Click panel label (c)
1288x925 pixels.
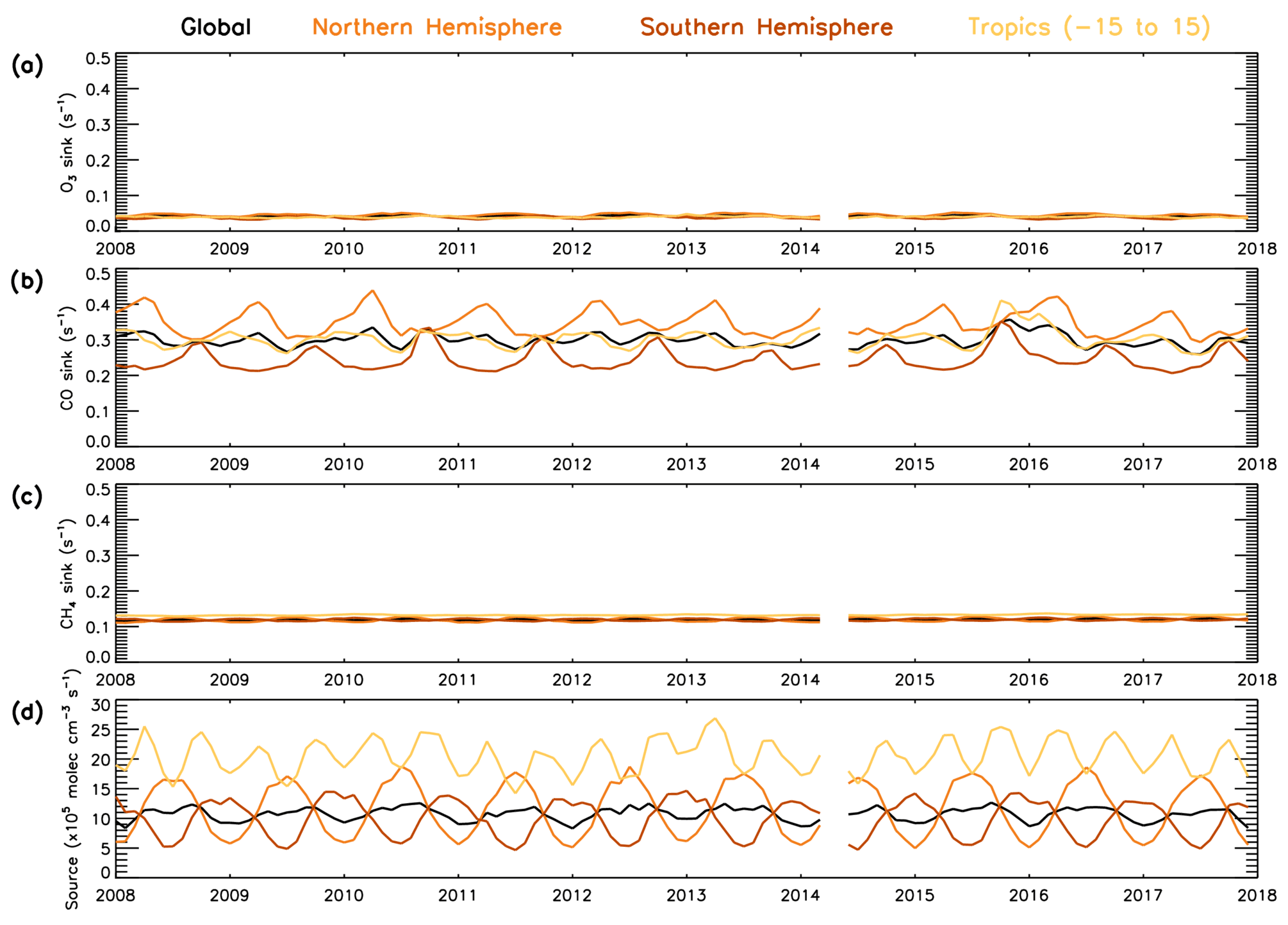coord(27,497)
